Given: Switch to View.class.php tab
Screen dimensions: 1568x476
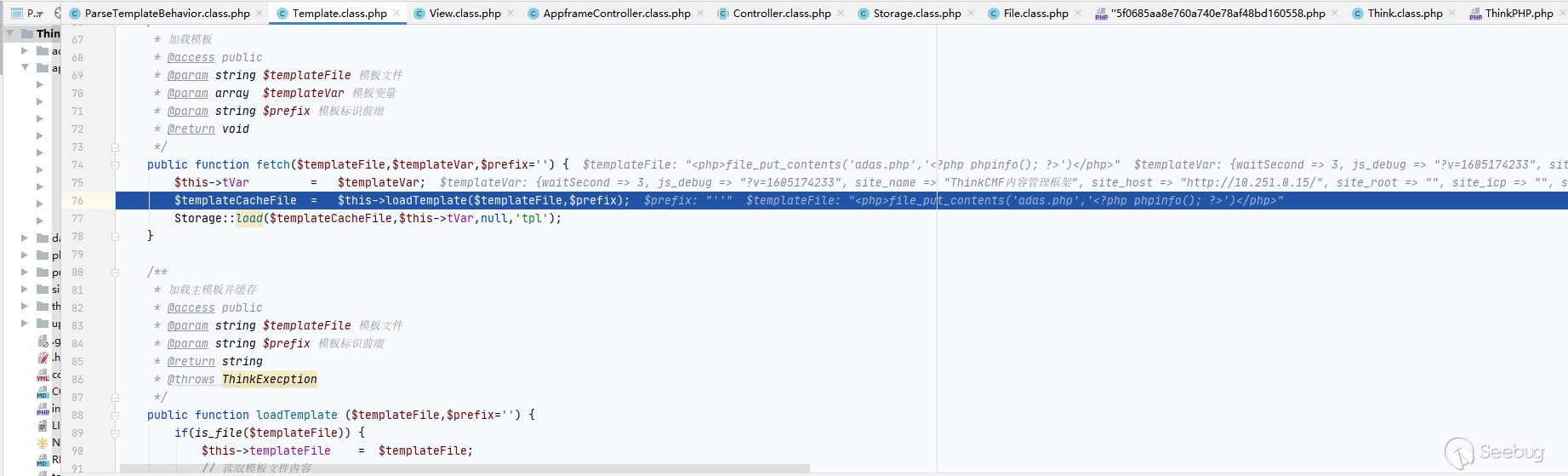Looking at the screenshot, I should [x=465, y=14].
